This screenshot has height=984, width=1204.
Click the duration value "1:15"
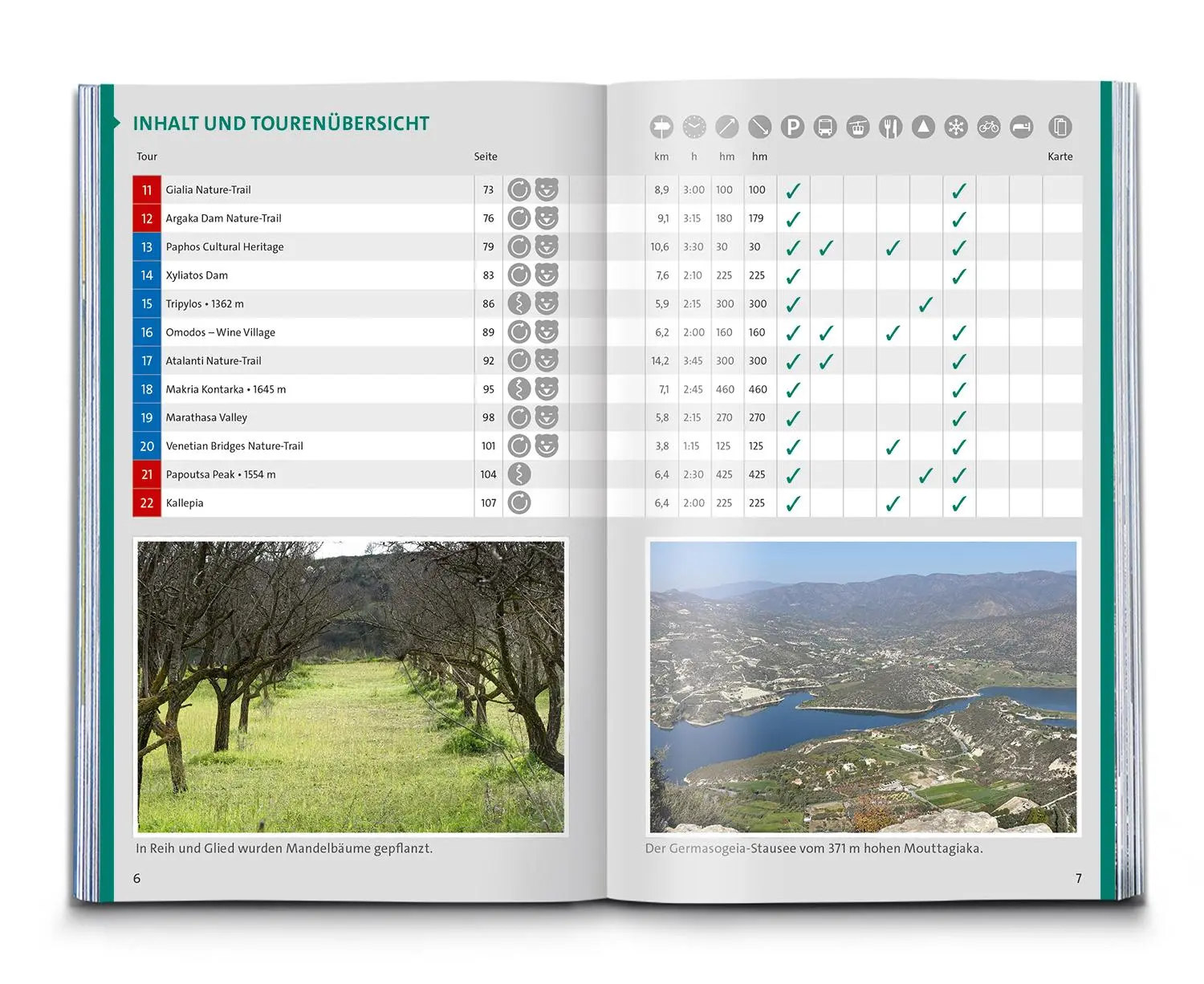coord(691,446)
